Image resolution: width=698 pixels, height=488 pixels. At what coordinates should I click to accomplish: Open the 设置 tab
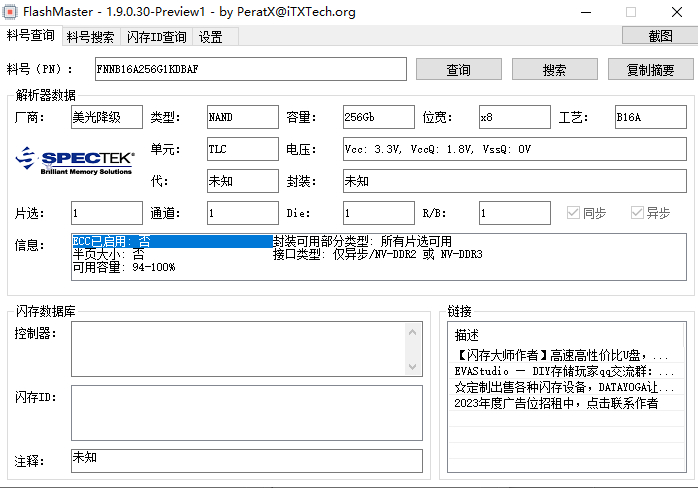click(x=210, y=37)
